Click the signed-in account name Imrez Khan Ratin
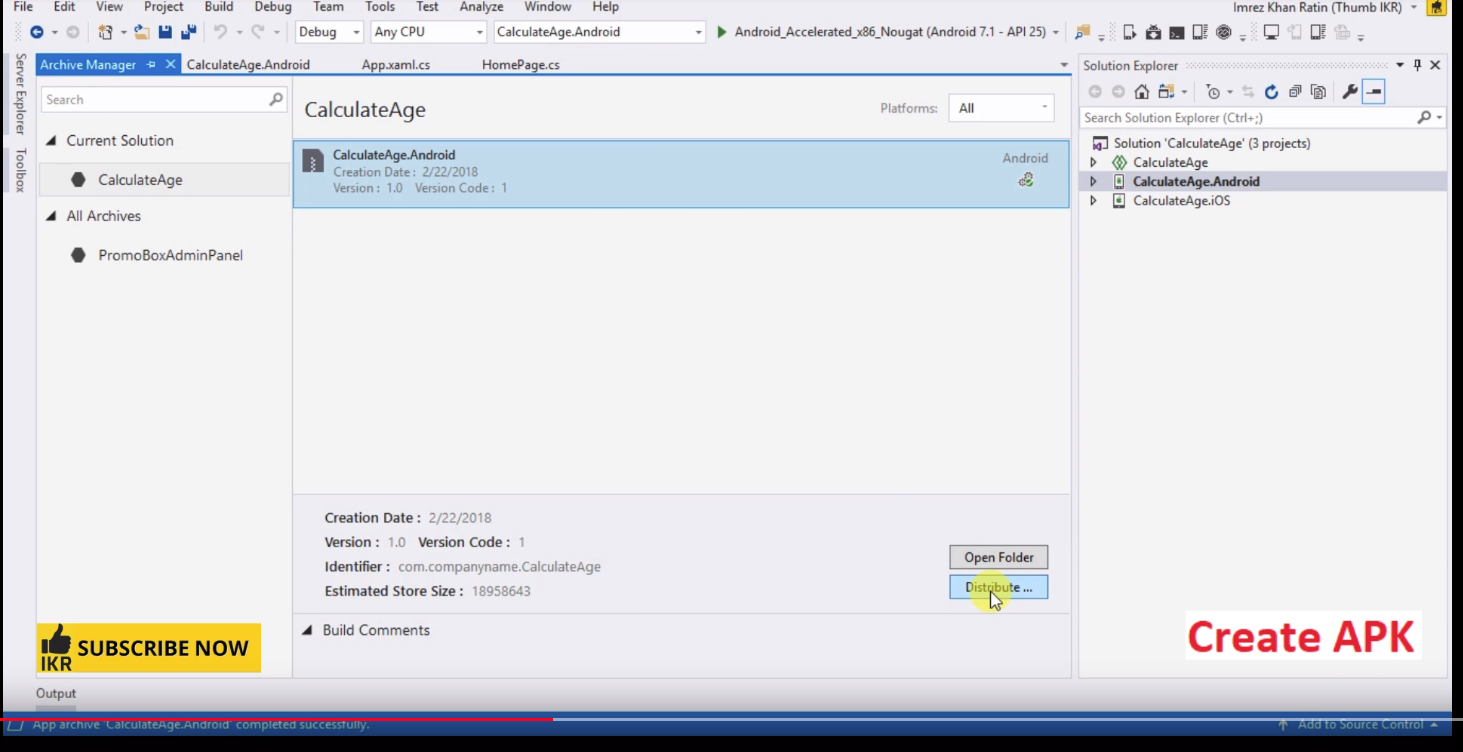This screenshot has height=752, width=1463. [x=1318, y=7]
